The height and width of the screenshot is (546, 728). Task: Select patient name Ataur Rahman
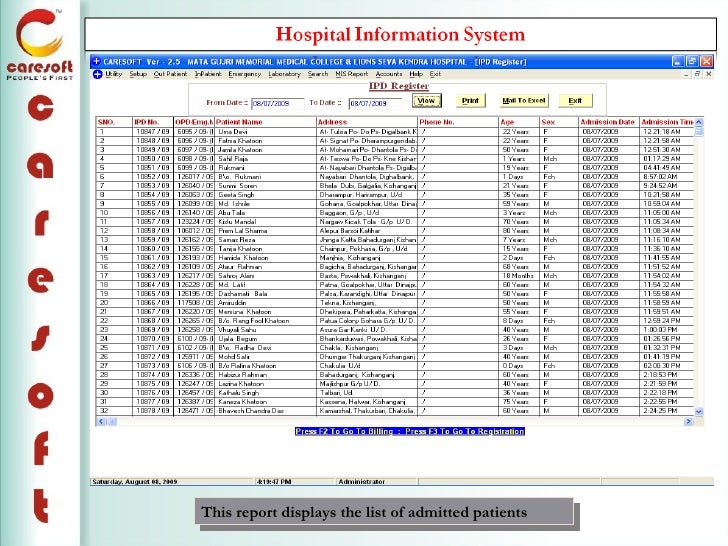tap(240, 266)
